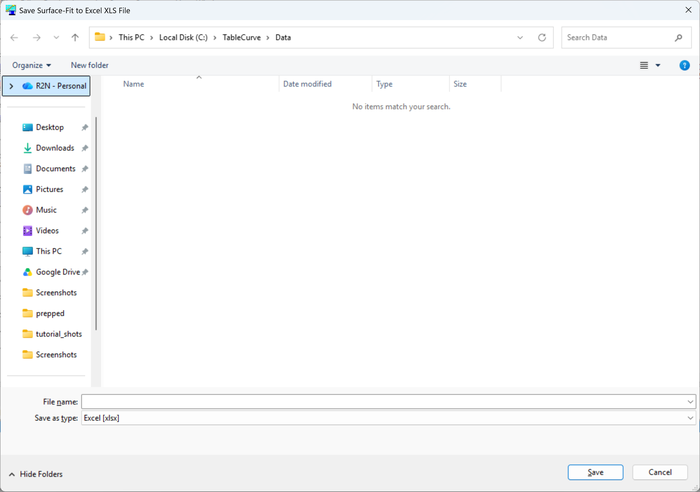
Task: Open Desktop in sidebar
Action: click(50, 127)
